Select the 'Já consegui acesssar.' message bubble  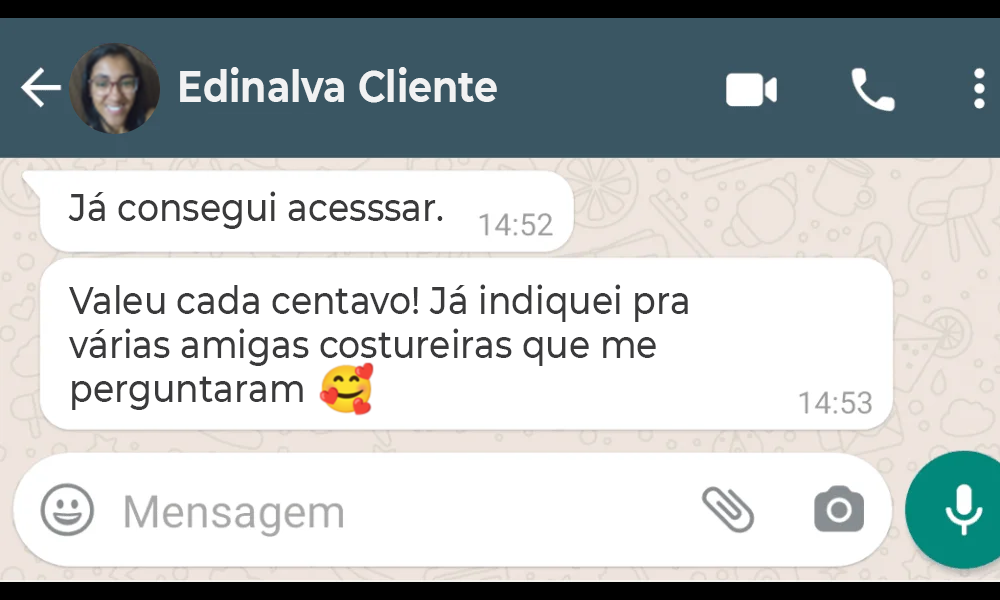pos(306,211)
